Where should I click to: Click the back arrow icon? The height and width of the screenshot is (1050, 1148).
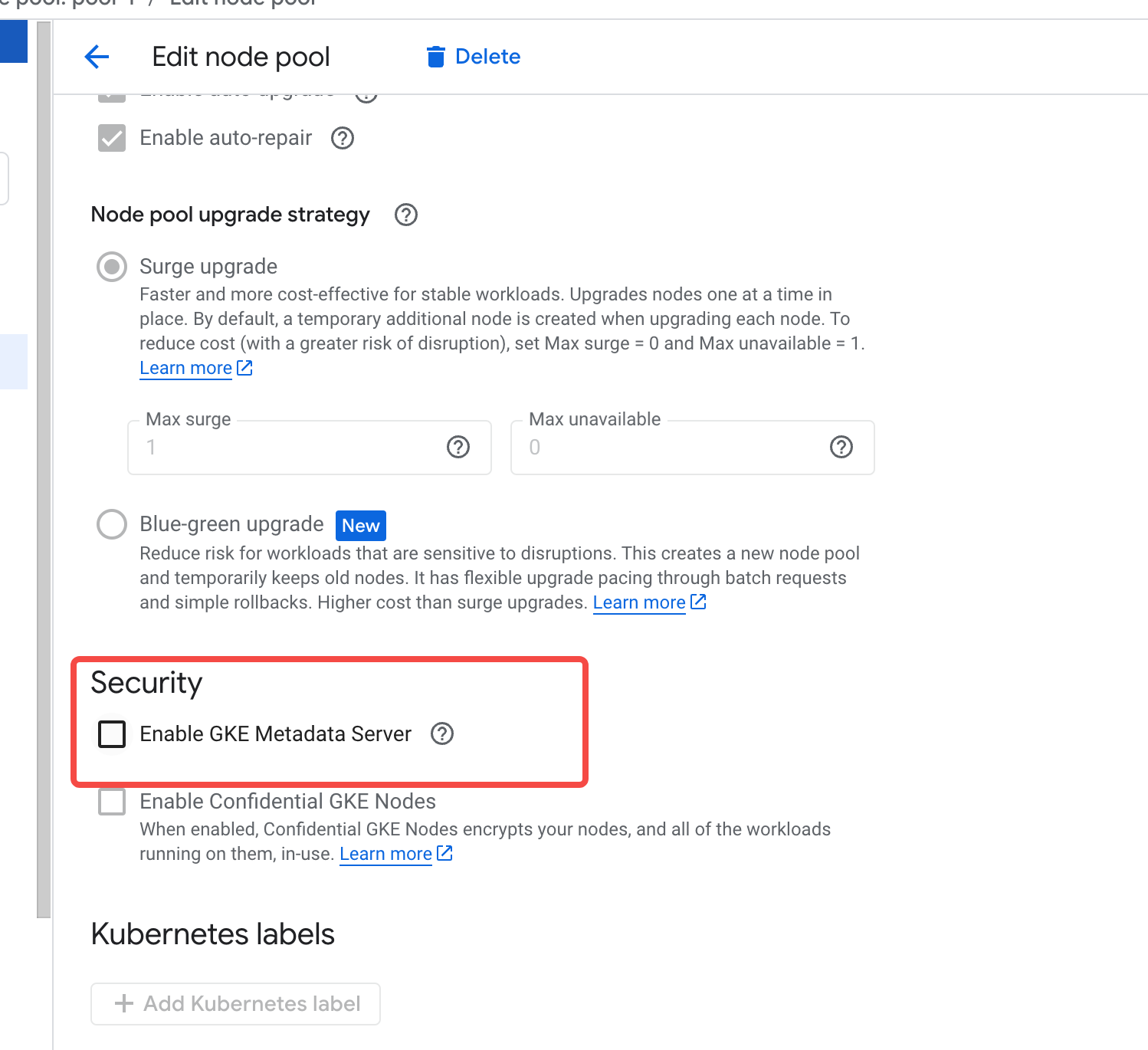[97, 57]
